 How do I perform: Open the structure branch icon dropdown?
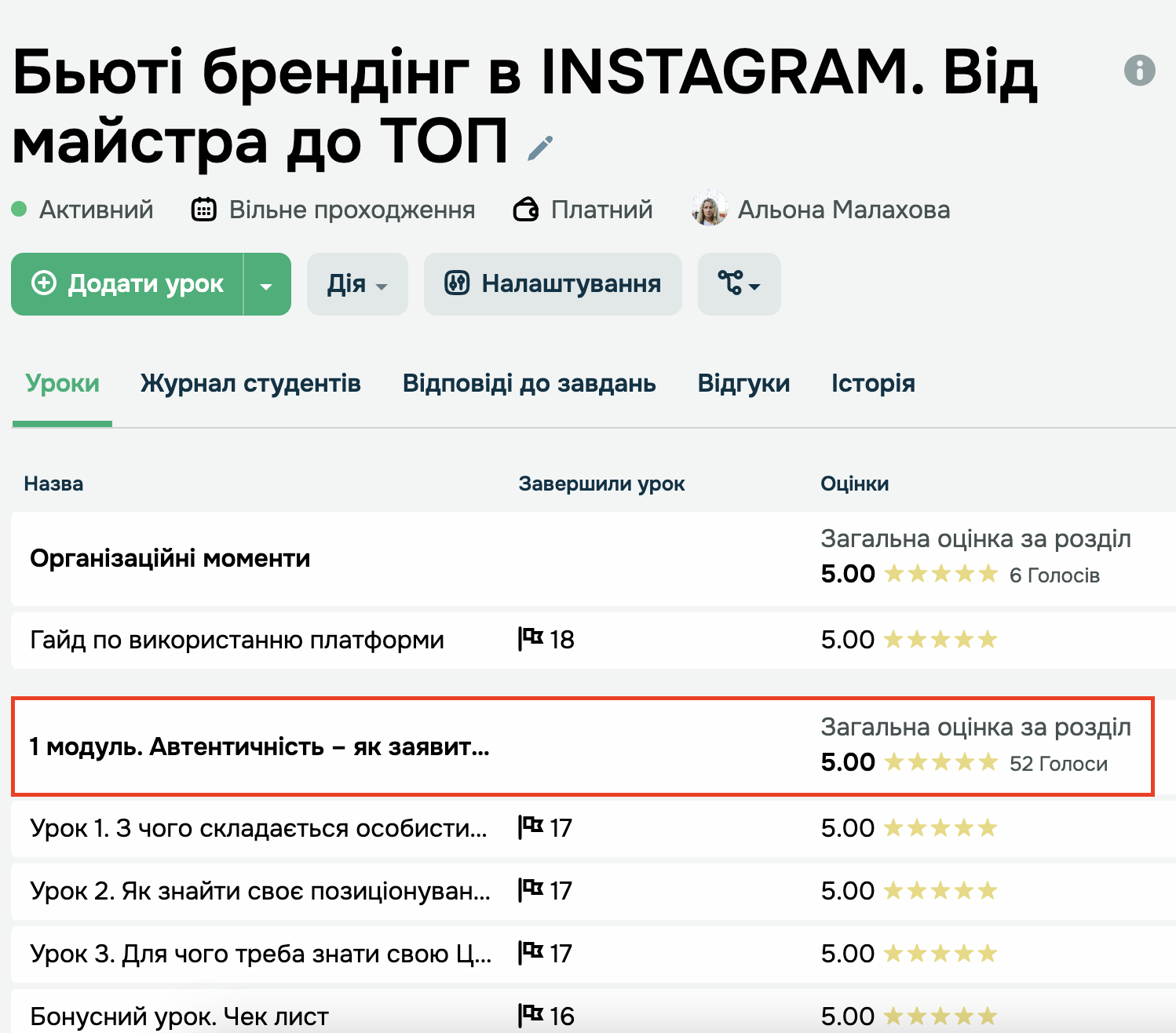739,284
